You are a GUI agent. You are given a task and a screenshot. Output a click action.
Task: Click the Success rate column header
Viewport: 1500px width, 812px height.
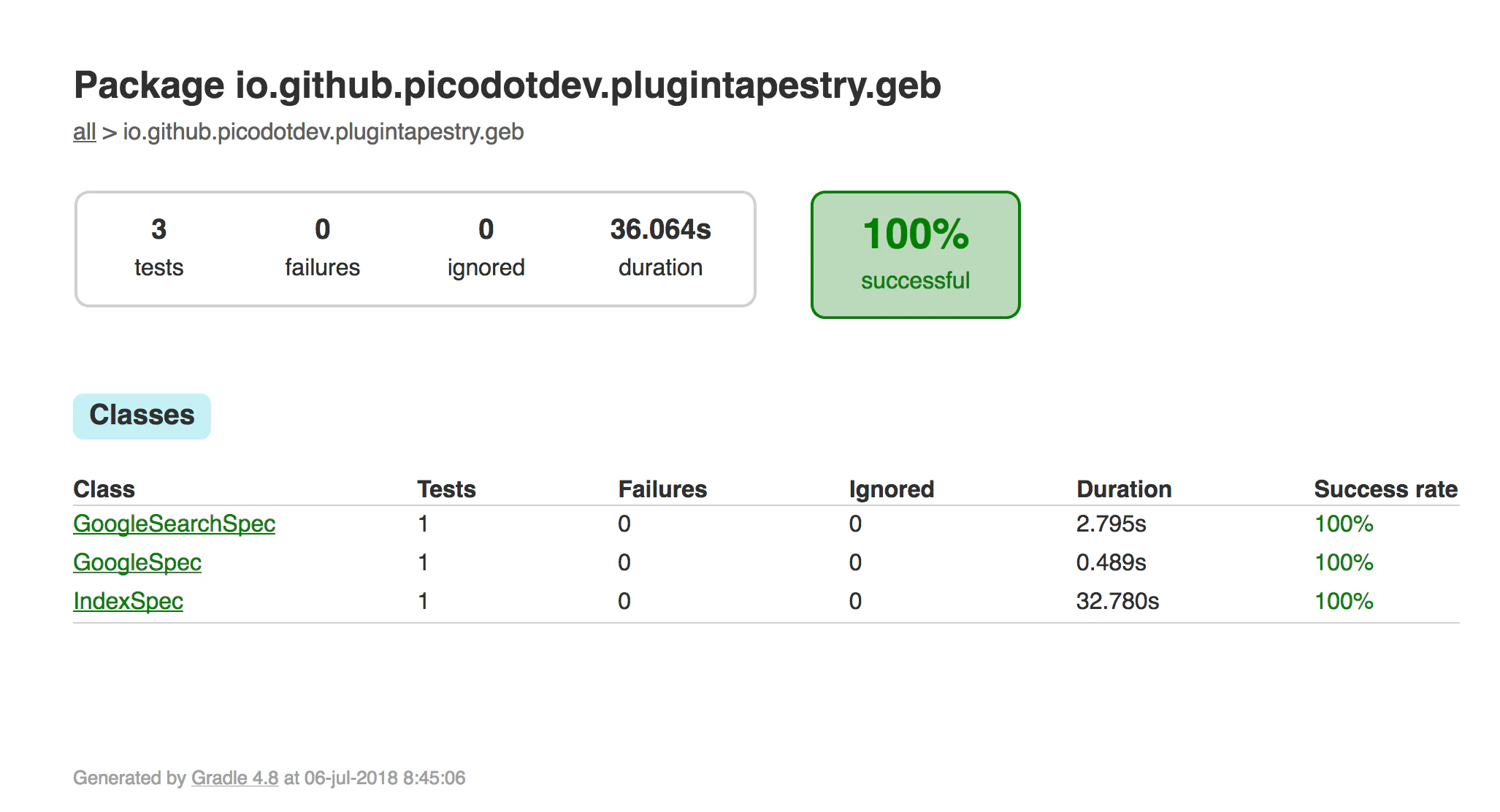point(1385,489)
